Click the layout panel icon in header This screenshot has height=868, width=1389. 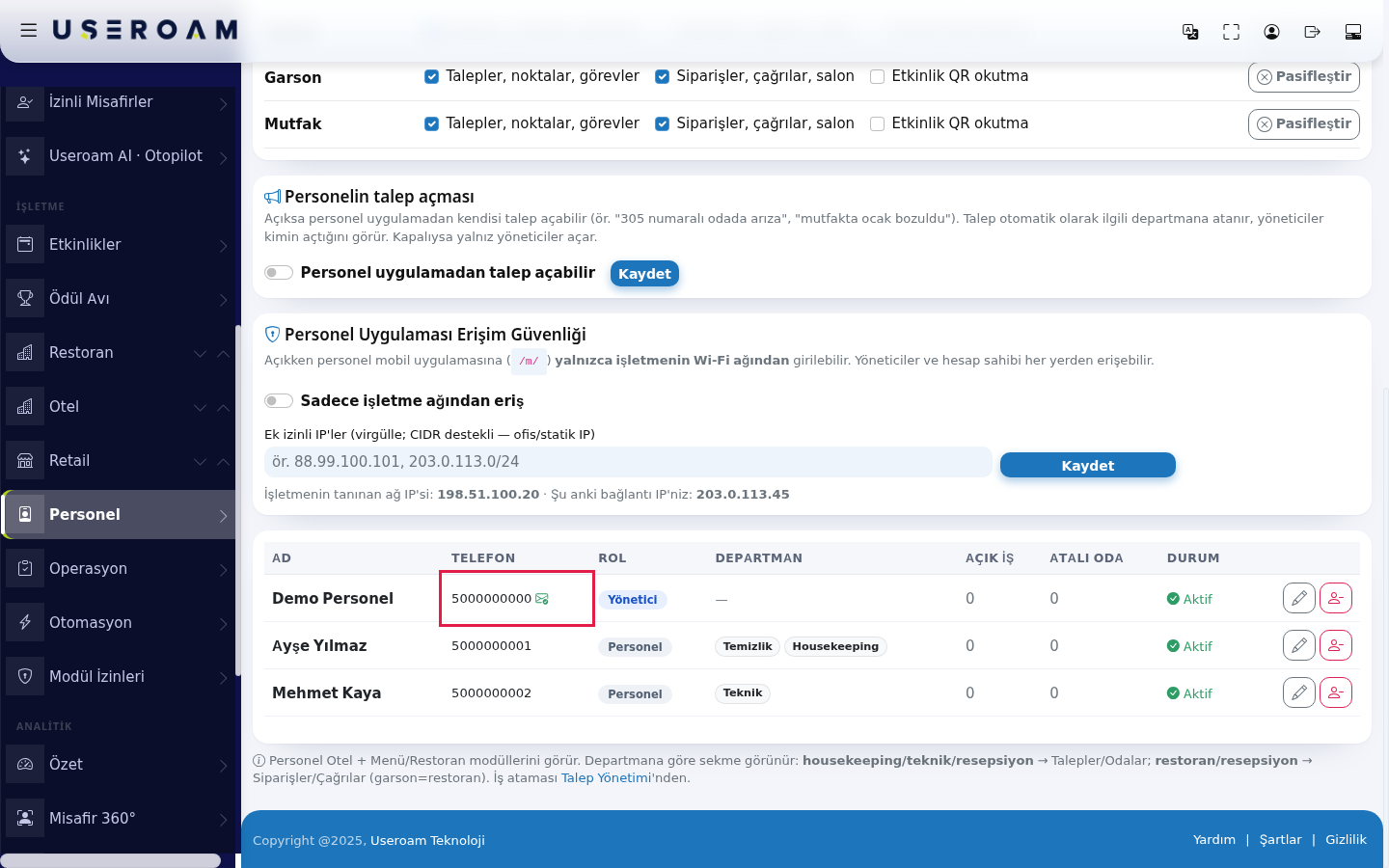pos(1352,32)
